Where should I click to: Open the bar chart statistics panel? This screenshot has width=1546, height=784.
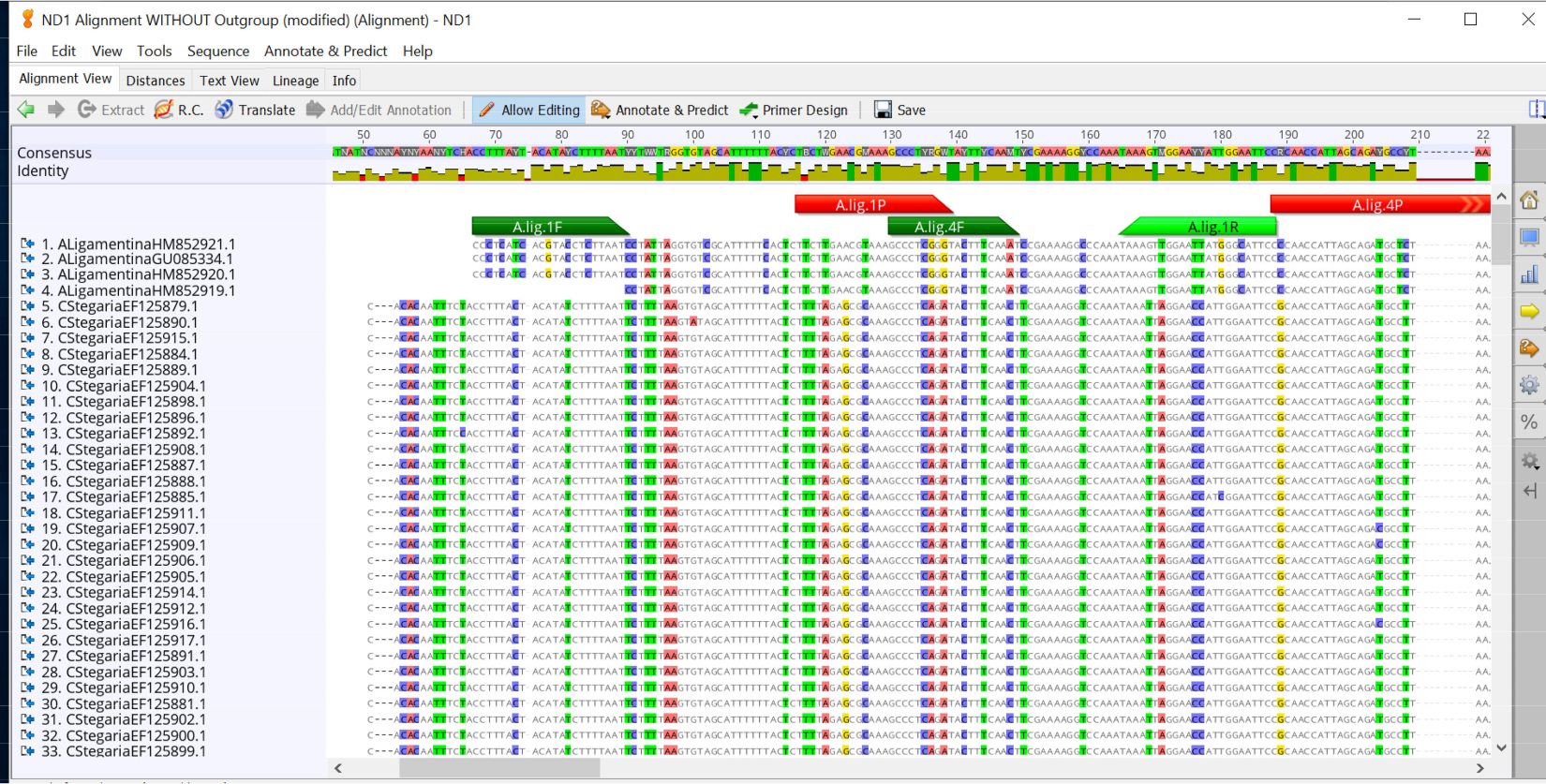[1529, 274]
